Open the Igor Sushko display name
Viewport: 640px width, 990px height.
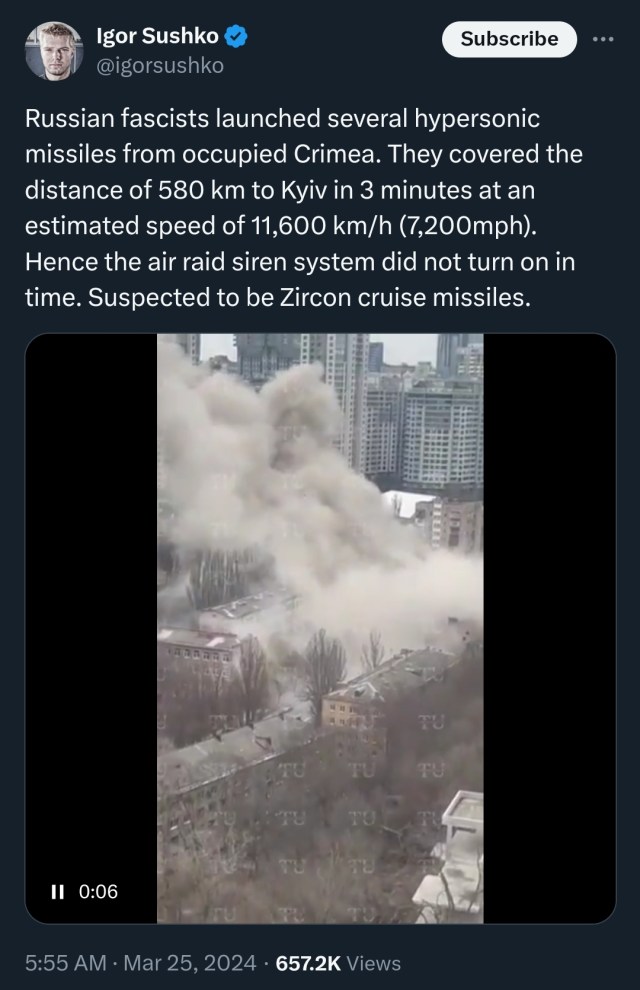(x=158, y=36)
